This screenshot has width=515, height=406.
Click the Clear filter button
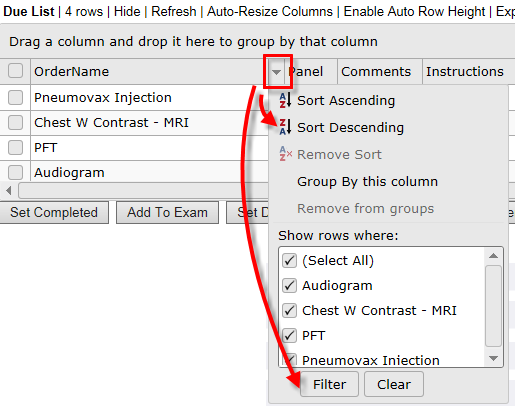pos(394,384)
